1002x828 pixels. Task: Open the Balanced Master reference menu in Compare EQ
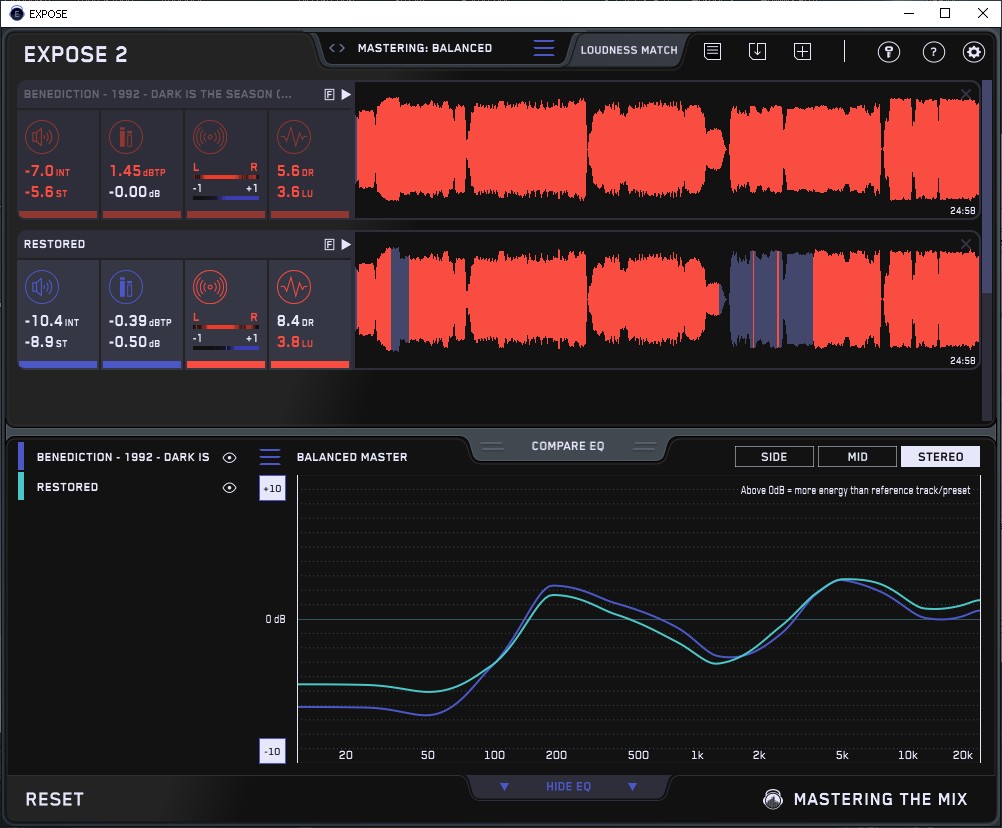270,457
